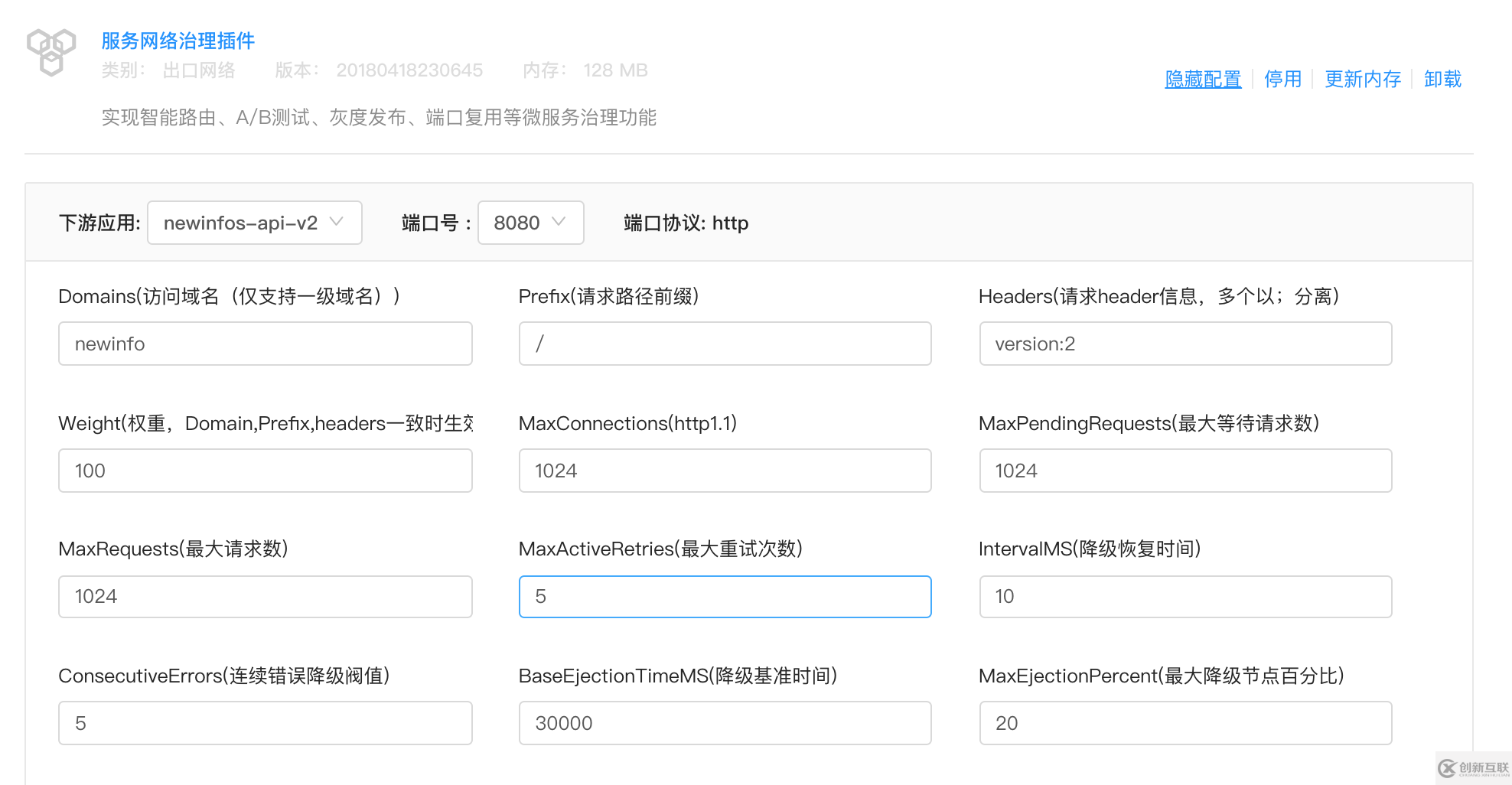Open the 端口号 dropdown showing 8080
The image size is (1512, 785).
pos(531,223)
